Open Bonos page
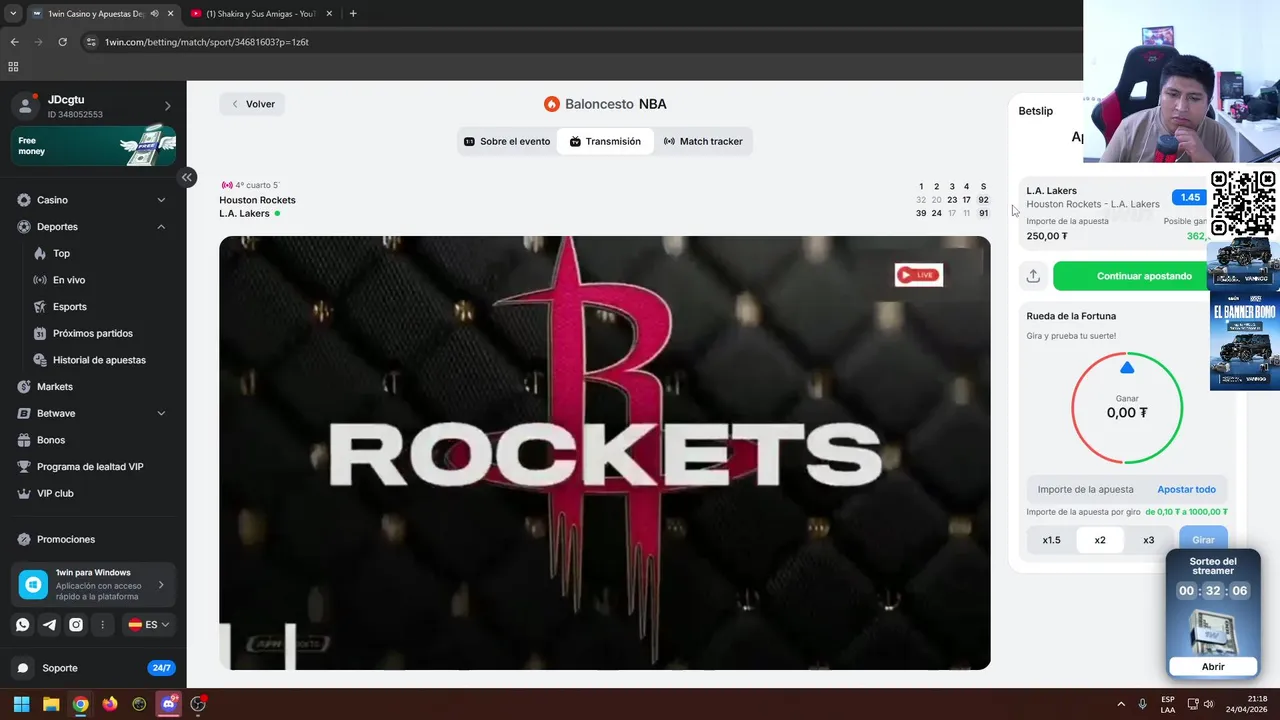Image resolution: width=1280 pixels, height=720 pixels. (51, 440)
